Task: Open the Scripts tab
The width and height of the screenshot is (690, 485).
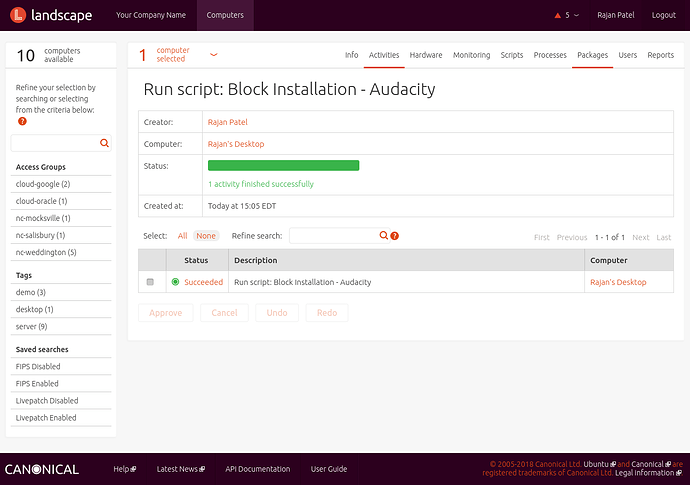Action: click(x=511, y=55)
